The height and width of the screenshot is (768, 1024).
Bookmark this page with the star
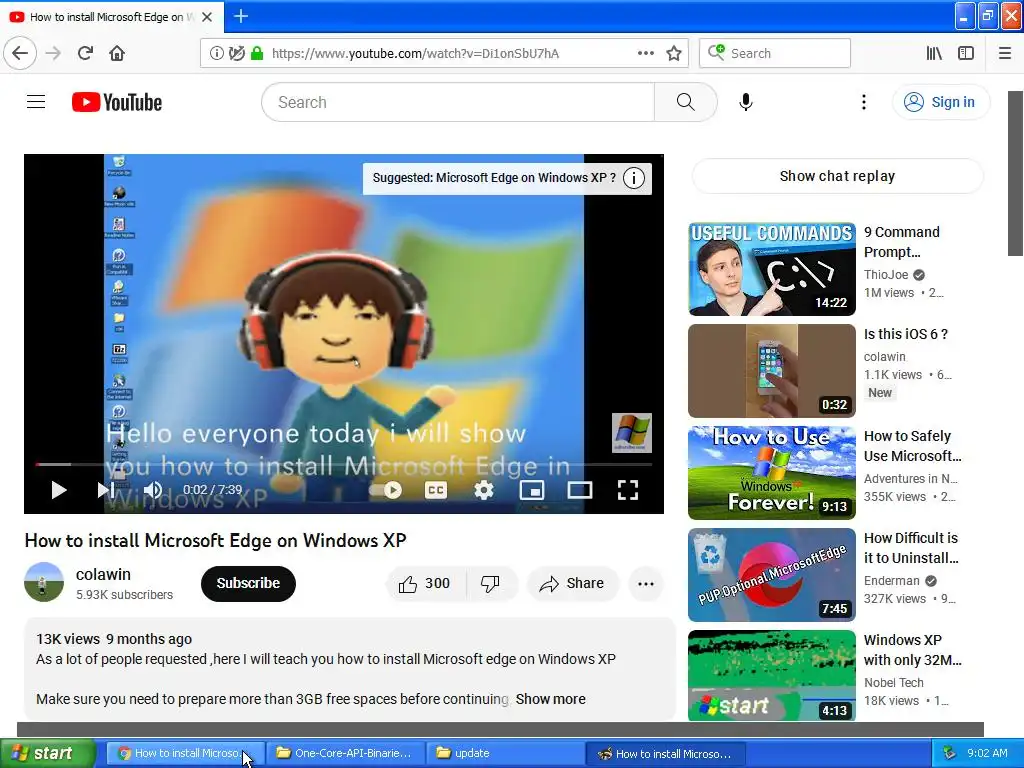[x=674, y=54]
